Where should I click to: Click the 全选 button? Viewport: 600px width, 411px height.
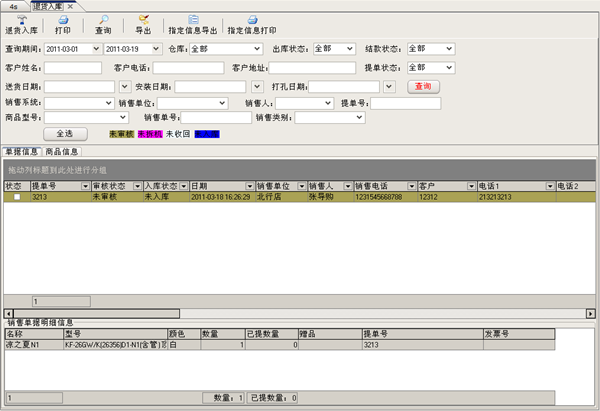(64, 133)
